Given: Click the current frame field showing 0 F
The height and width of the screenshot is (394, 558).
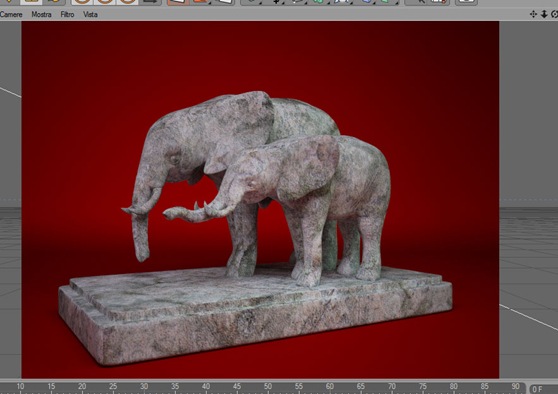Looking at the screenshot, I should point(543,389).
